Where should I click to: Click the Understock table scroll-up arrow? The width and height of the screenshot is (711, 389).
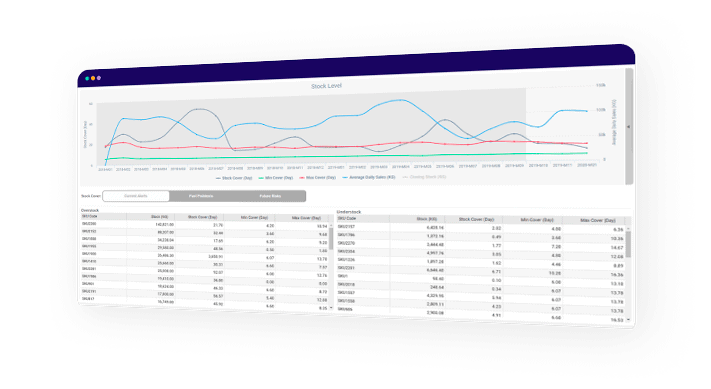tap(628, 229)
